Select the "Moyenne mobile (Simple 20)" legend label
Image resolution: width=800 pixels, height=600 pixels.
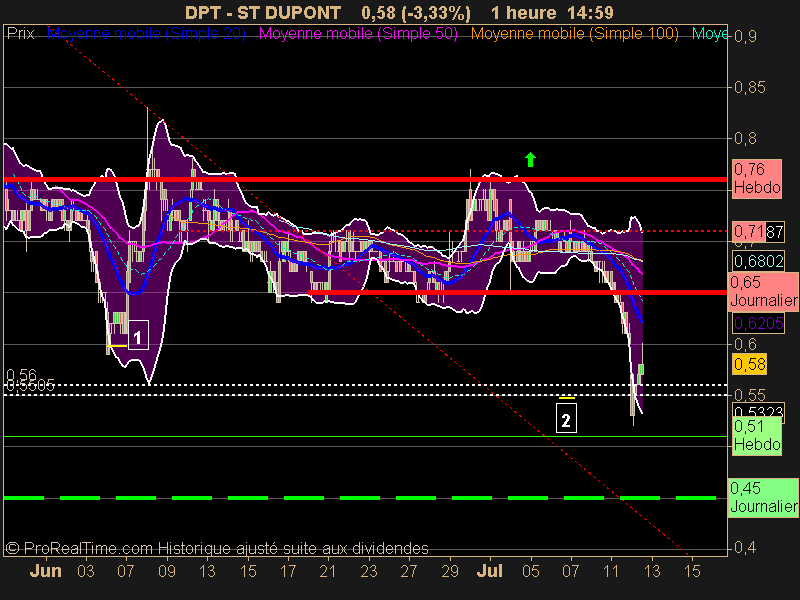coord(146,34)
